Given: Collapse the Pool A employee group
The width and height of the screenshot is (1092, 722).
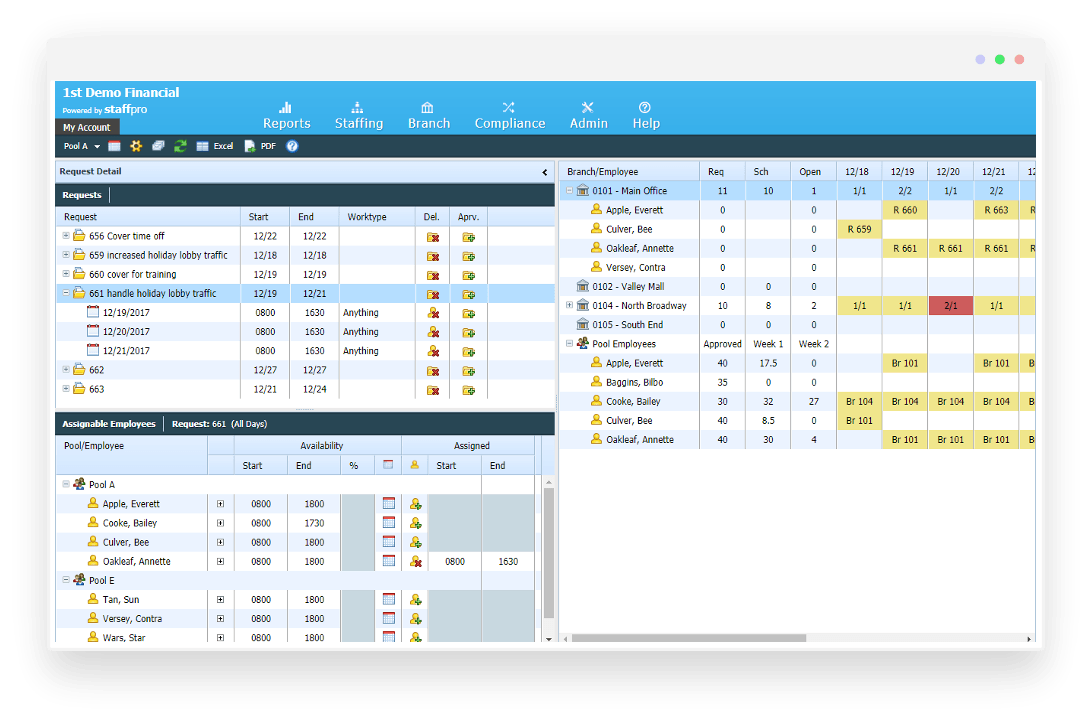Looking at the screenshot, I should click(66, 484).
